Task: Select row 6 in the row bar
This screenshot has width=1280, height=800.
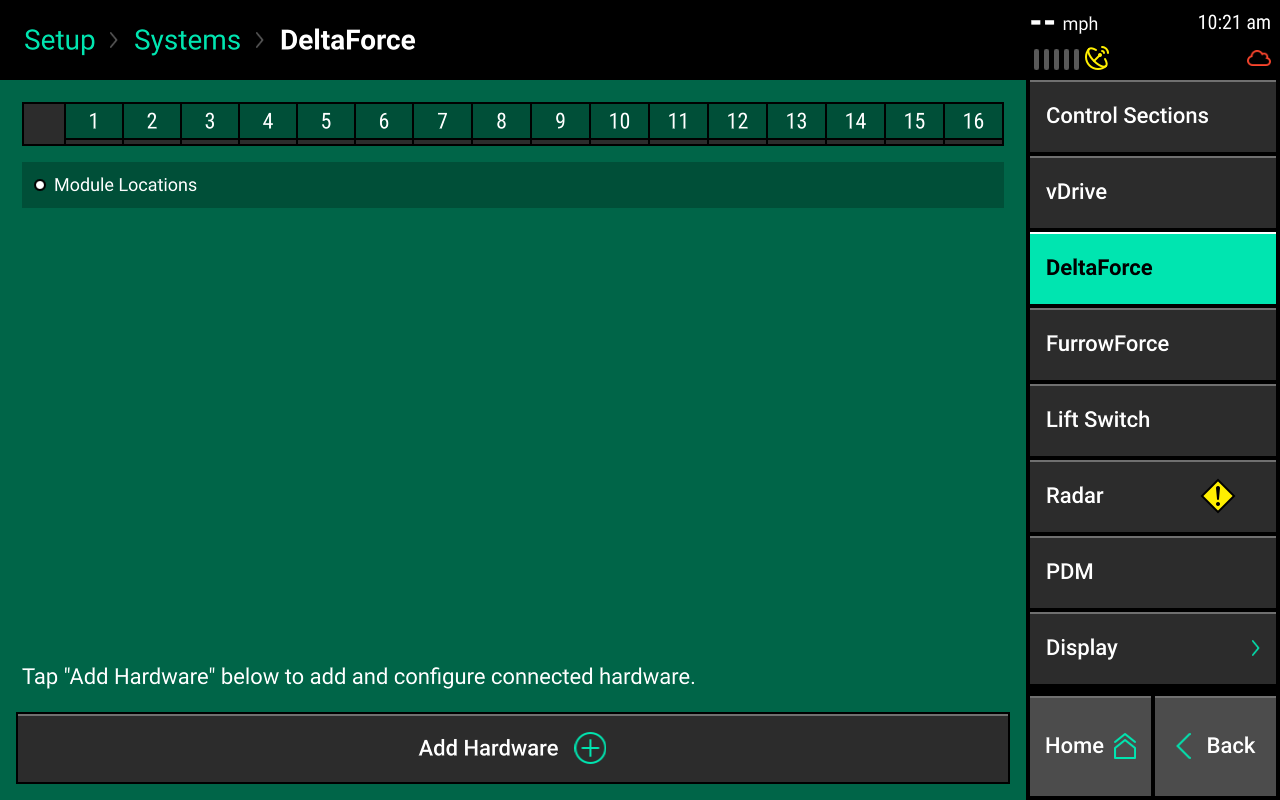Action: (384, 122)
